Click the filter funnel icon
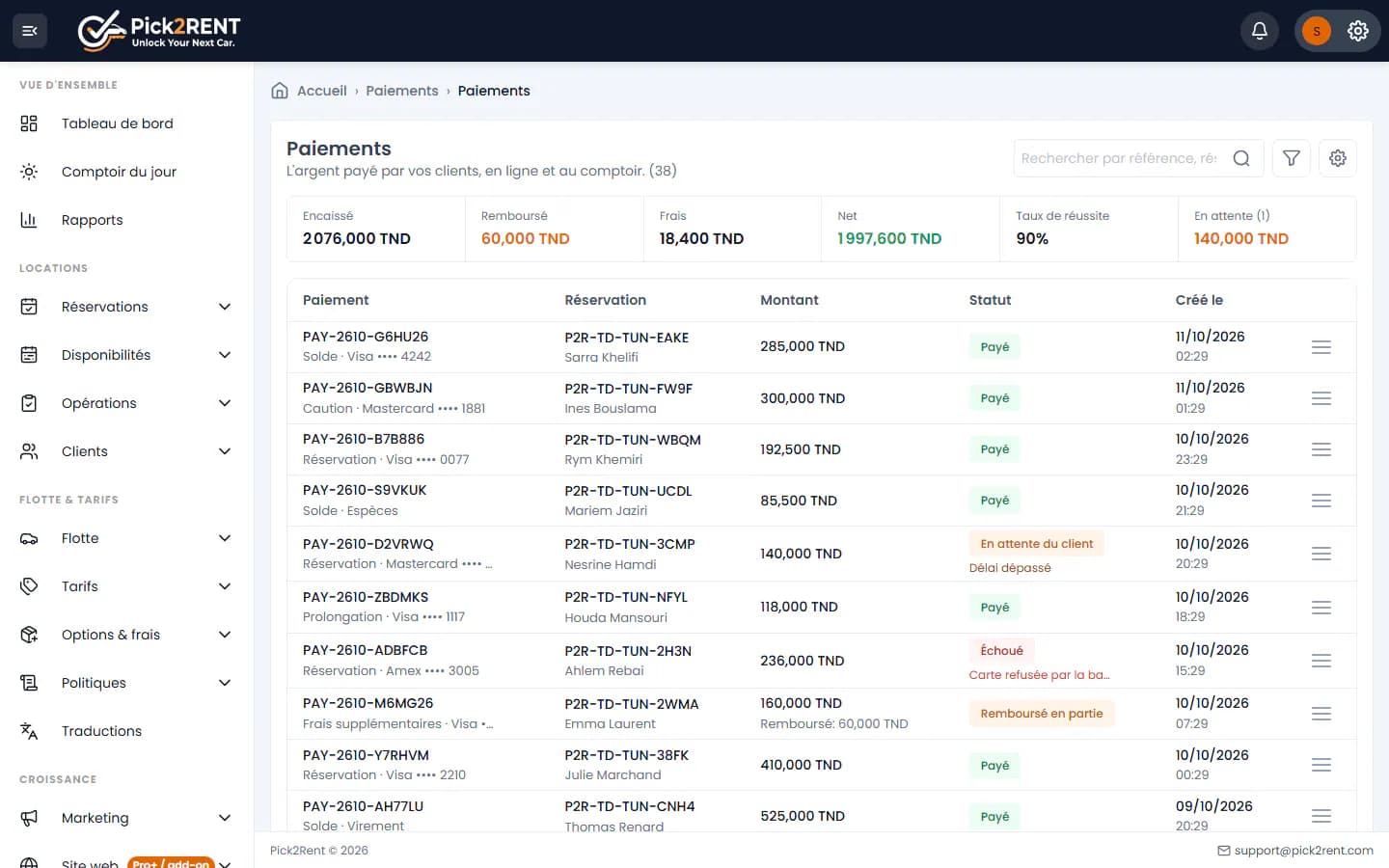This screenshot has width=1389, height=868. point(1292,158)
